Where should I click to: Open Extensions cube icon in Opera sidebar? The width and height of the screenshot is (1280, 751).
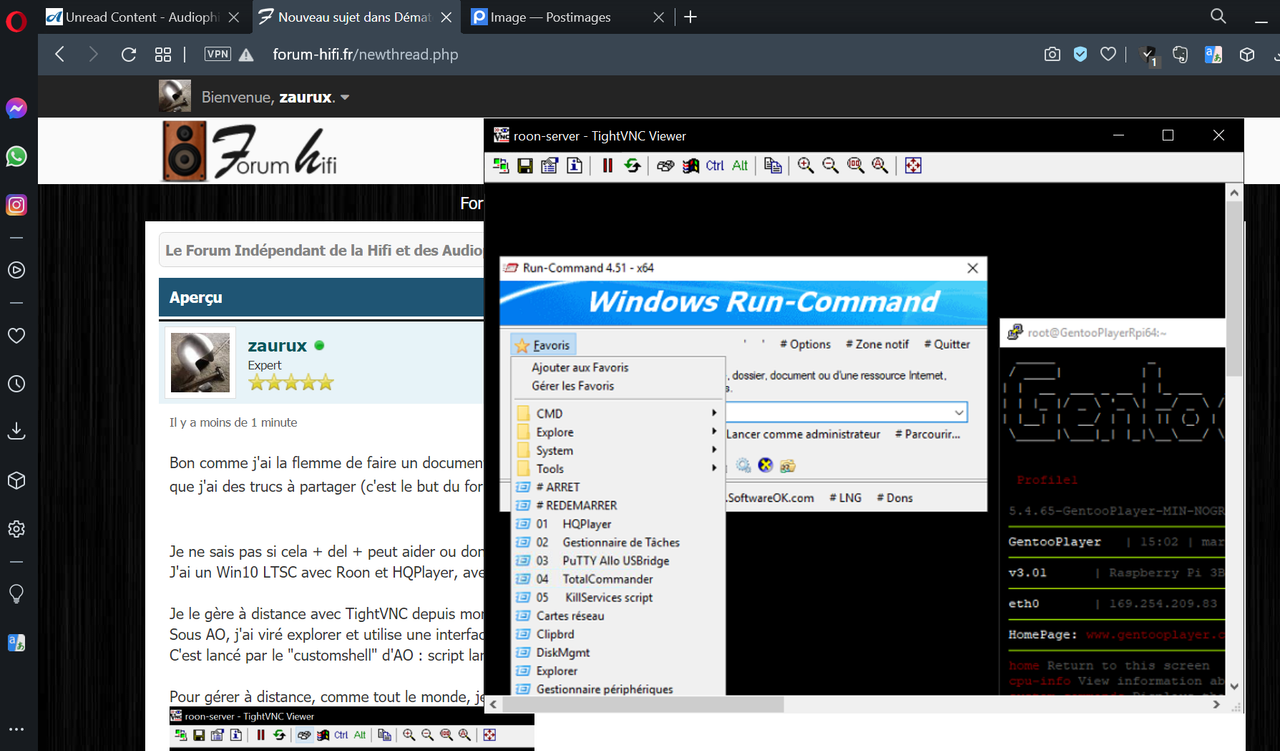16,481
